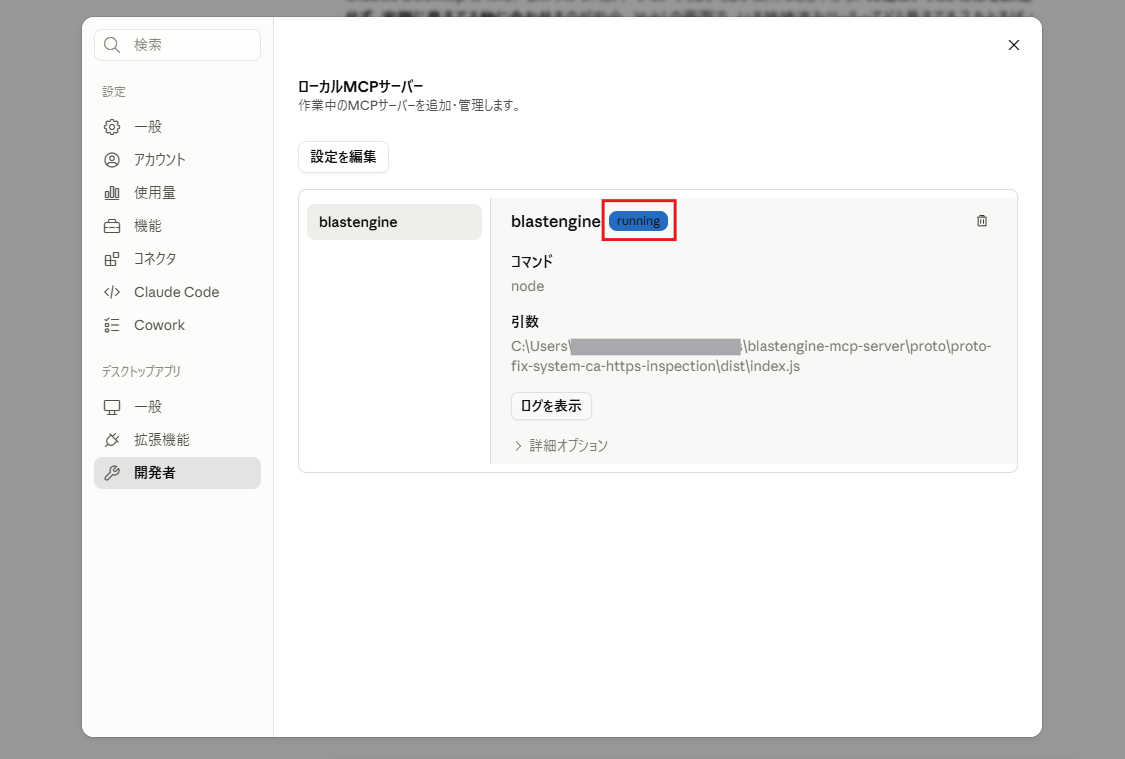
Task: Click the 設定を編集 button
Action: (343, 156)
